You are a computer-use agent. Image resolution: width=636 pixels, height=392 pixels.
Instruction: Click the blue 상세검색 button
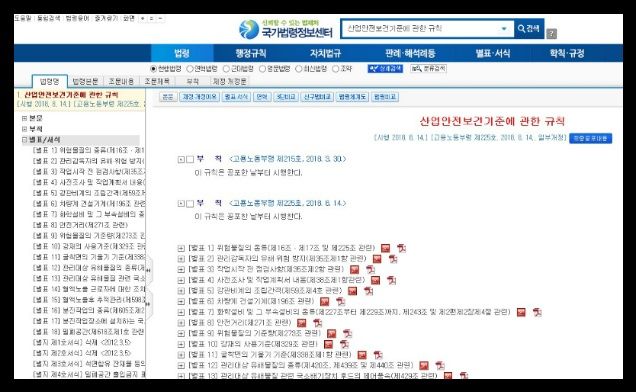385,69
